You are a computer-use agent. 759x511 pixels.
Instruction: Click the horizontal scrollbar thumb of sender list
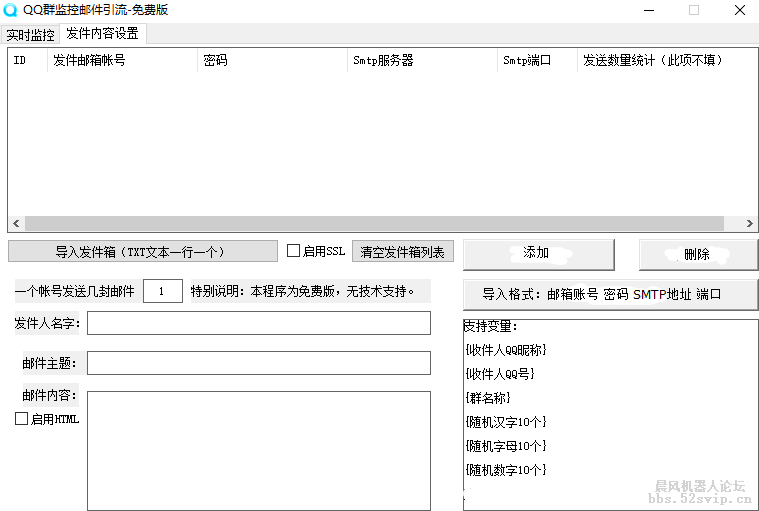click(x=374, y=223)
